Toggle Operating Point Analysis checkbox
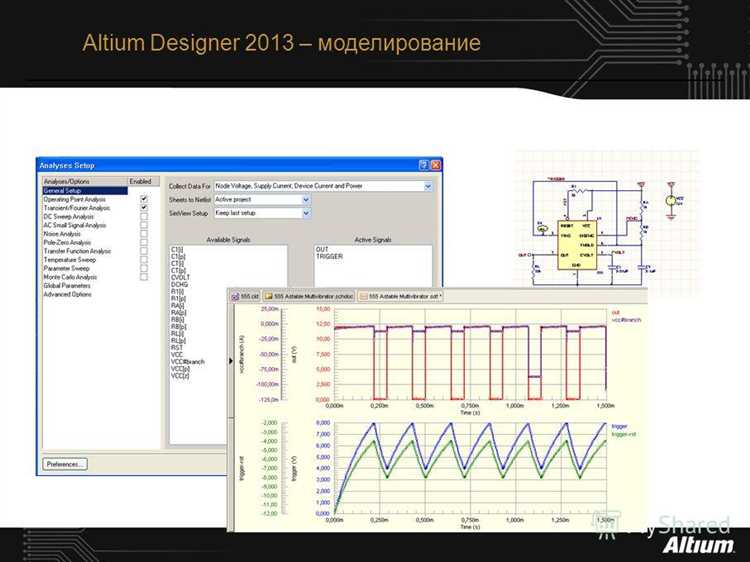 point(143,199)
